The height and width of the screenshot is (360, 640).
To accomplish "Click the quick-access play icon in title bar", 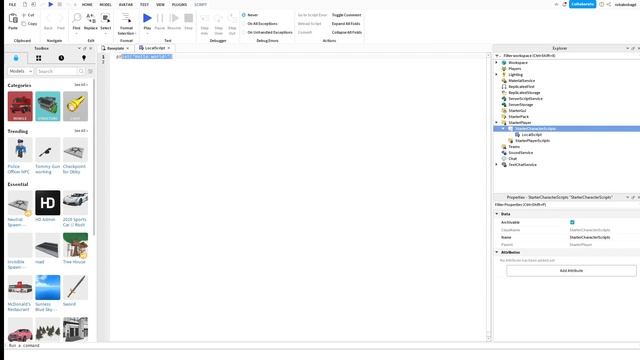I will 51,4.
